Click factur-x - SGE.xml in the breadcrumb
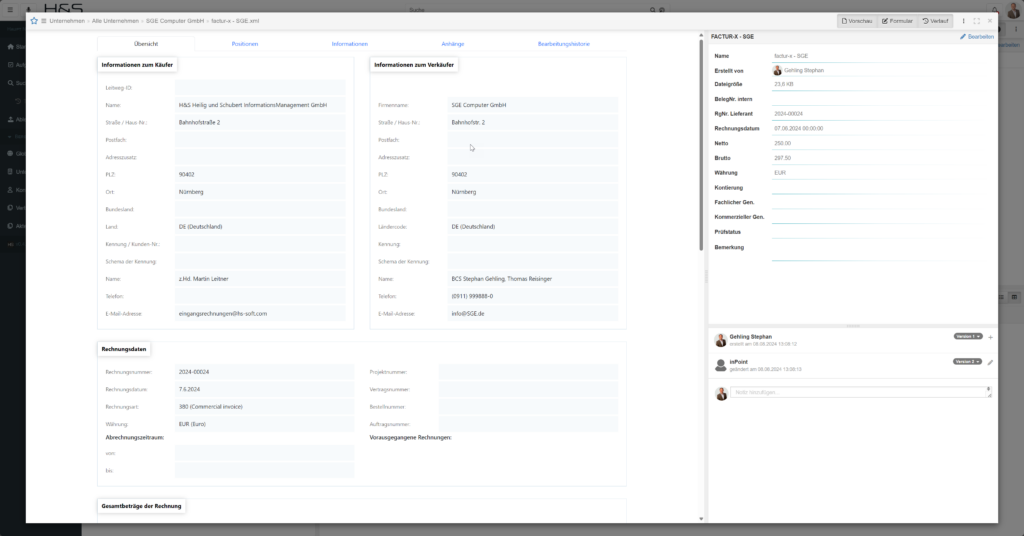 pyautogui.click(x=235, y=21)
